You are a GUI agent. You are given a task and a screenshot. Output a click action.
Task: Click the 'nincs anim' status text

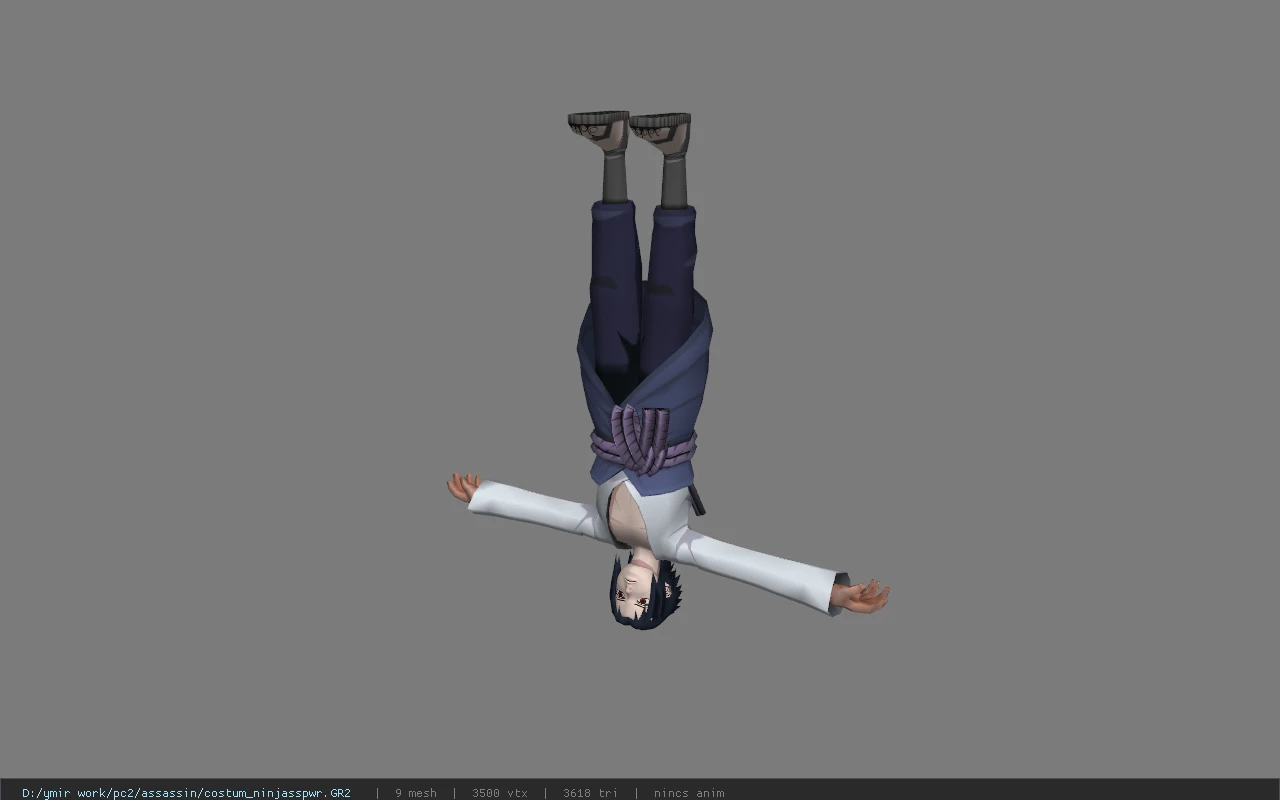tap(689, 793)
